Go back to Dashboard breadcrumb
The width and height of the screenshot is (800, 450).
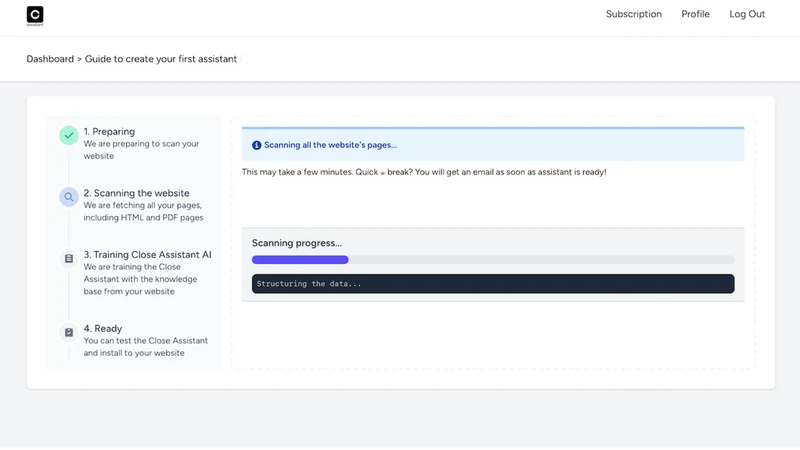coord(50,59)
